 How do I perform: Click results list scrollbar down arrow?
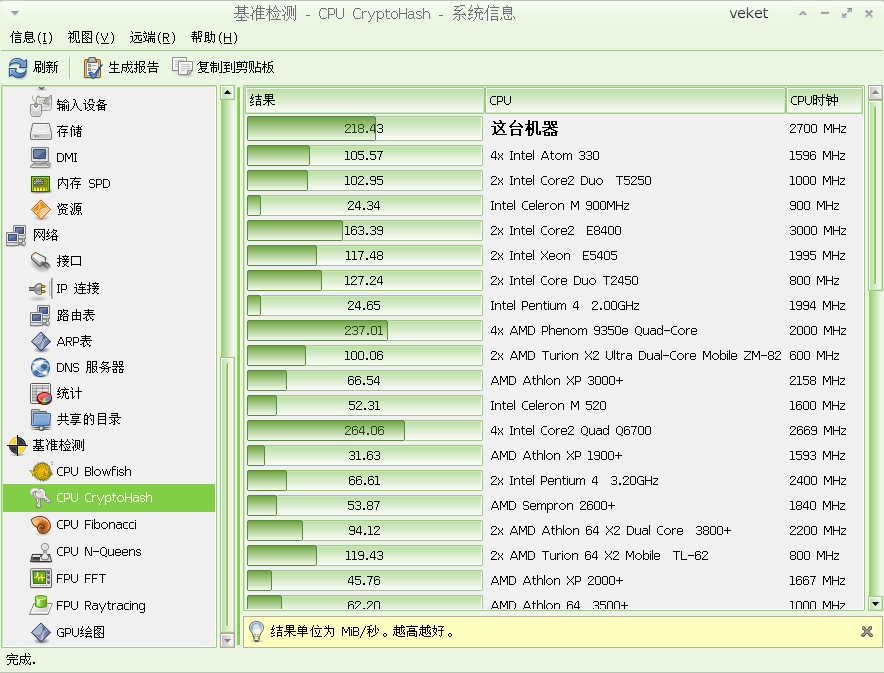pos(875,604)
